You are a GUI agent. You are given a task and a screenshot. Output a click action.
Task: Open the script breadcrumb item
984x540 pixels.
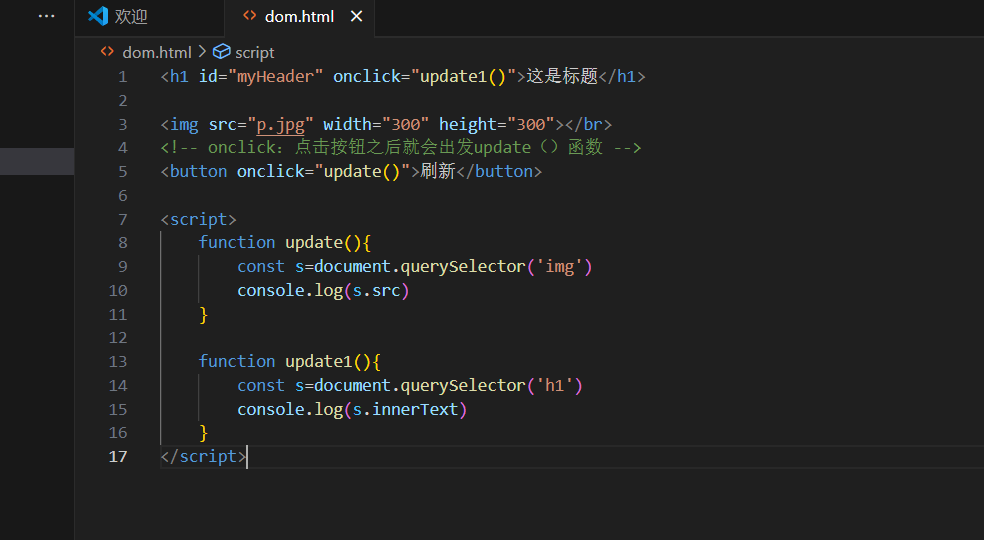pos(254,53)
